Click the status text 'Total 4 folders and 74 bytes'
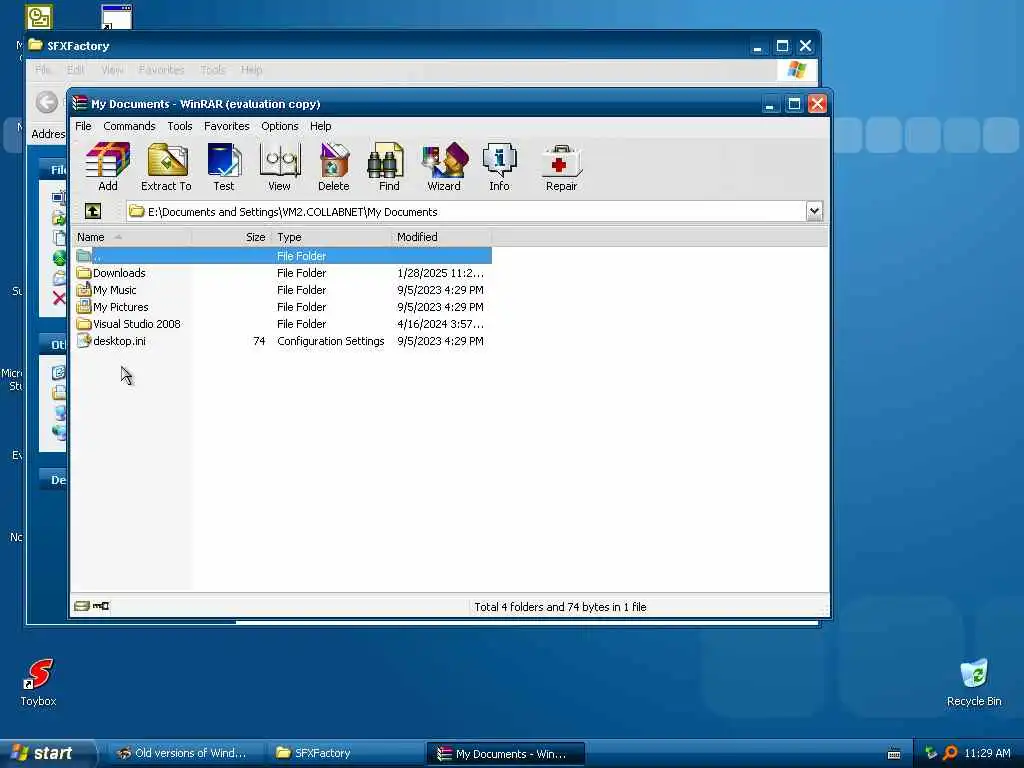1024x768 pixels. pos(560,607)
